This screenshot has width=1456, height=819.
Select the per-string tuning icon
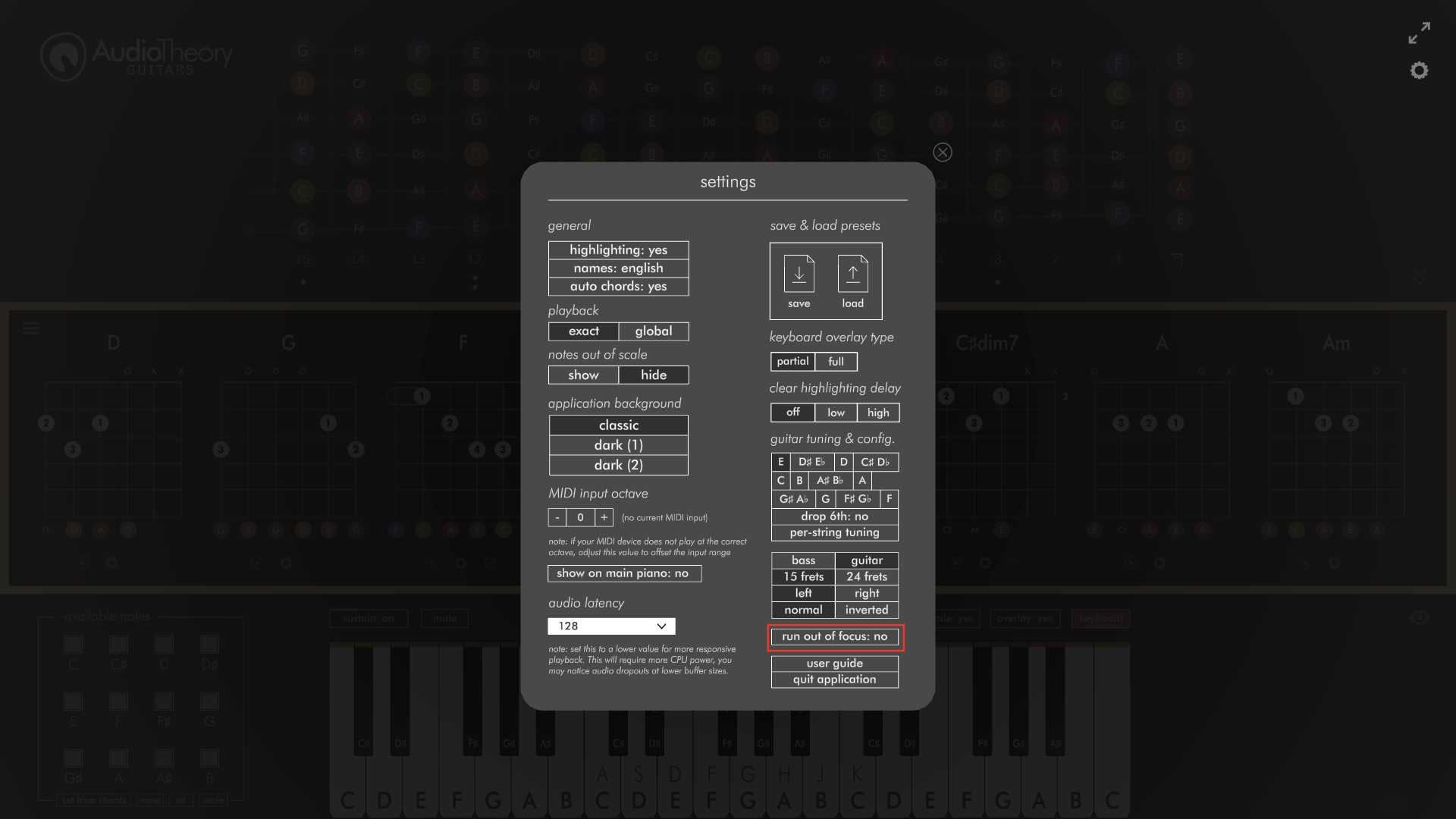tap(834, 532)
